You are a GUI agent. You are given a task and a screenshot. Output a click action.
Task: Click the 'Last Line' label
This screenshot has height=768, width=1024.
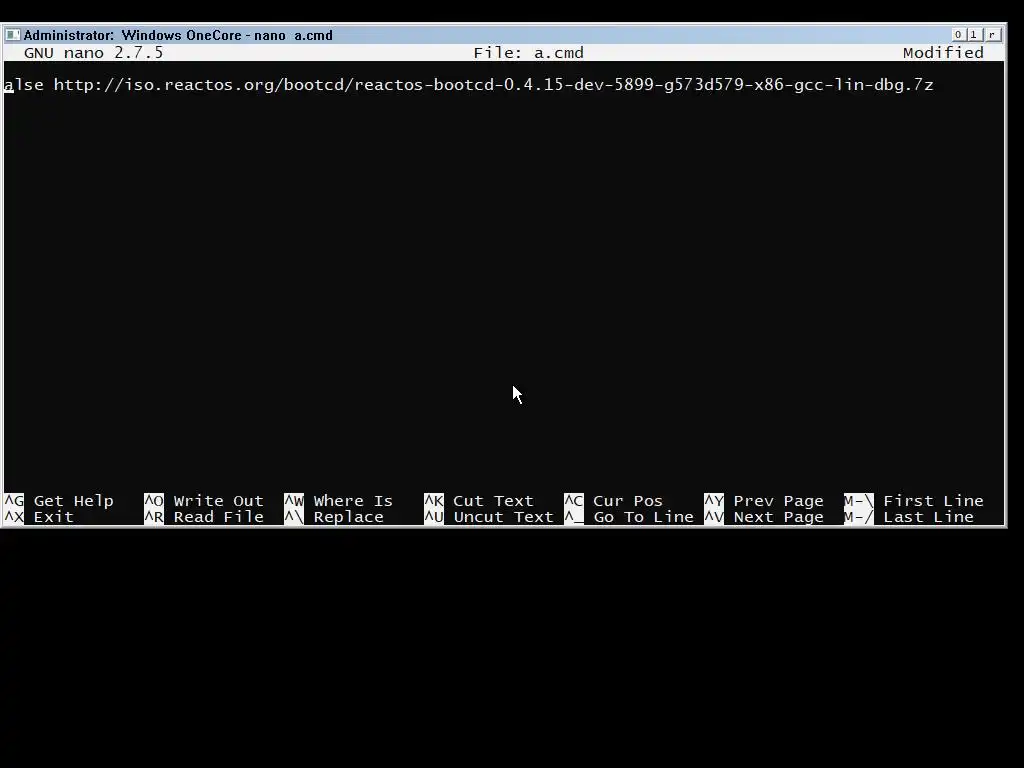click(x=929, y=517)
